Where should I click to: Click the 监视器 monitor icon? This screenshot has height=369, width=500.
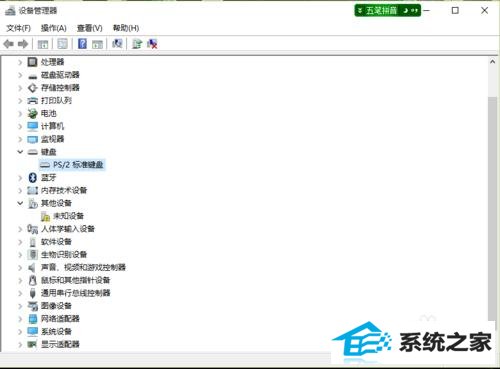pyautogui.click(x=32, y=139)
